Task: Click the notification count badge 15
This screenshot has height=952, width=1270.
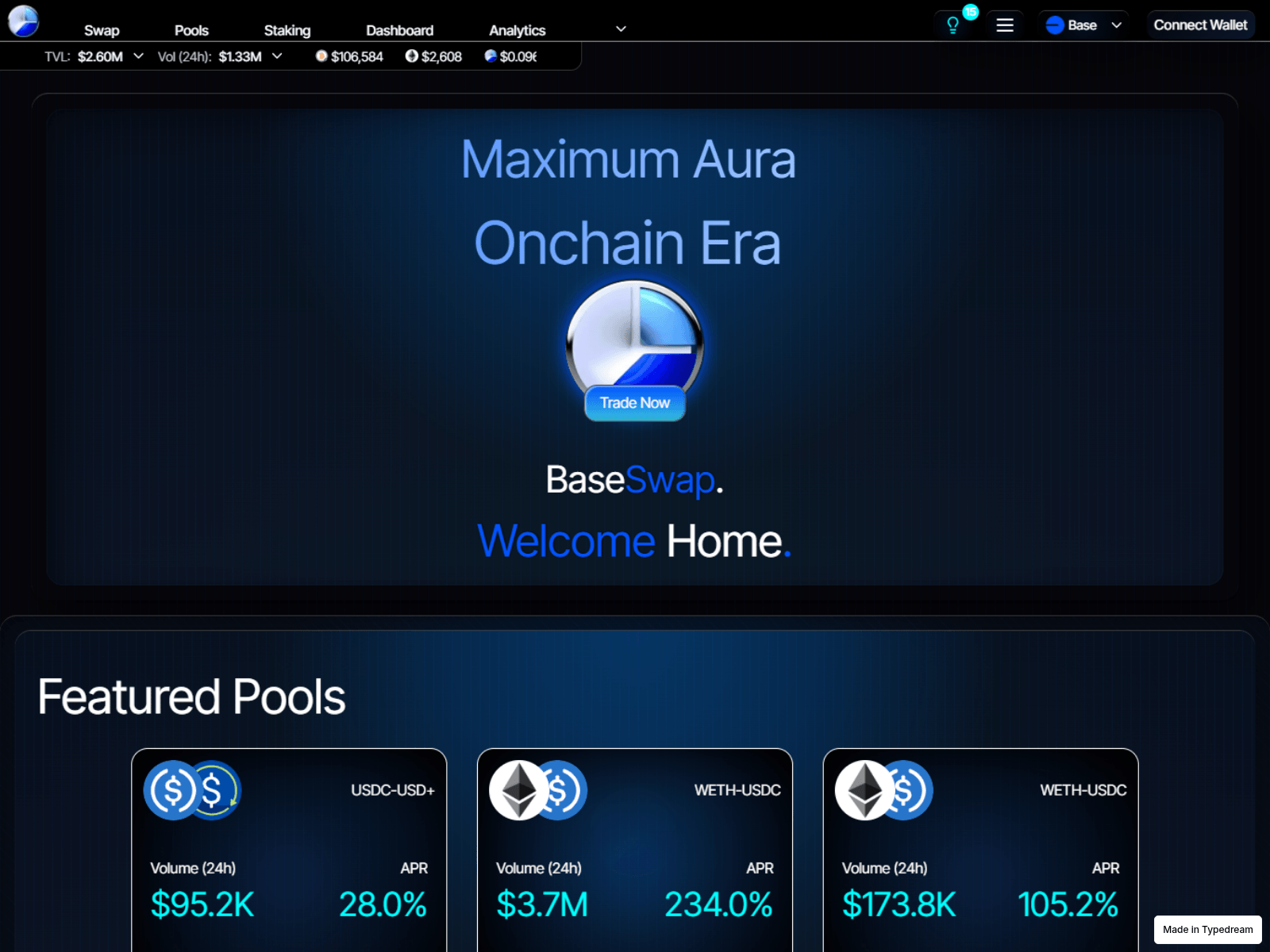Action: coord(971,12)
